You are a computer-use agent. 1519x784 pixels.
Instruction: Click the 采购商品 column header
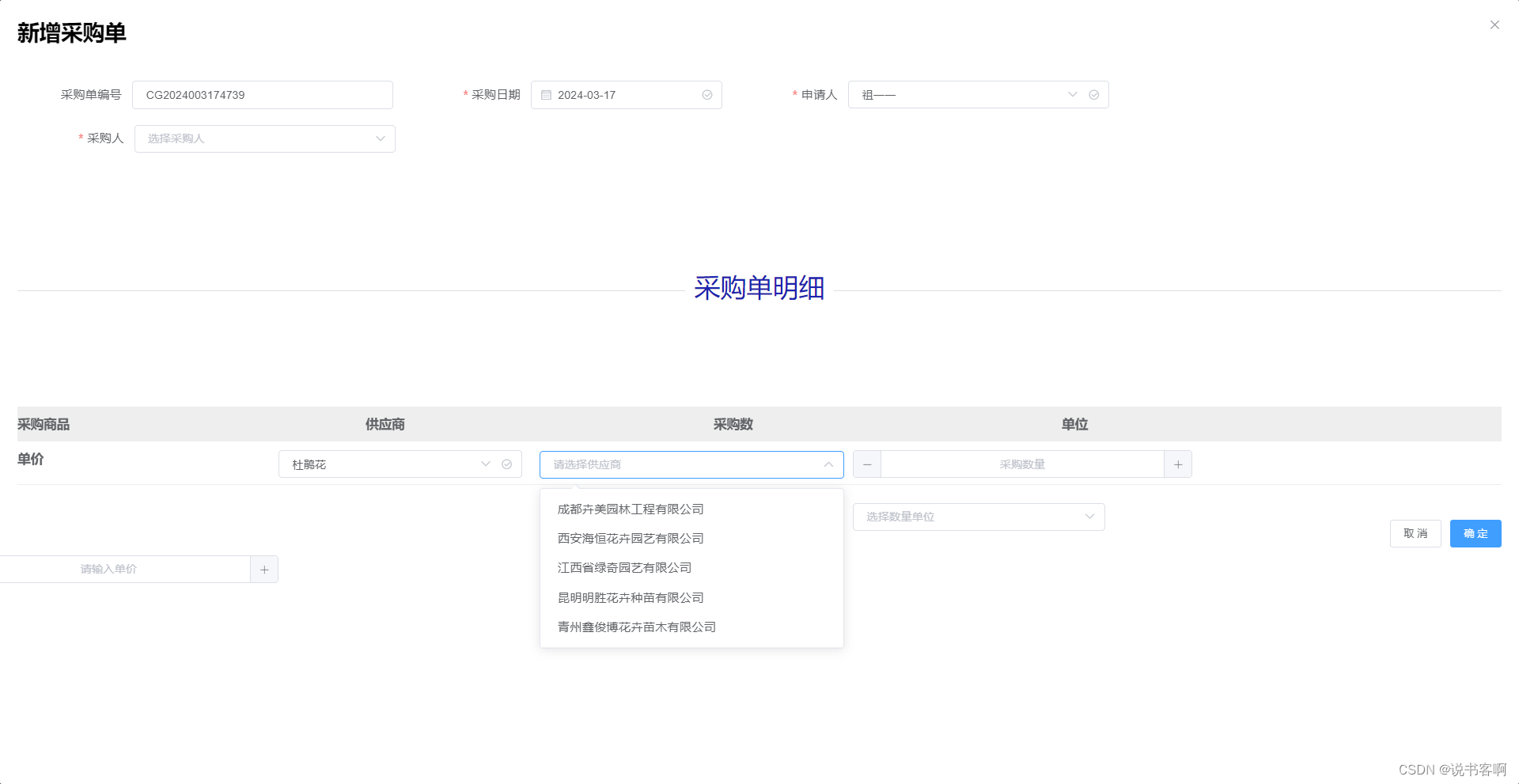pos(44,425)
